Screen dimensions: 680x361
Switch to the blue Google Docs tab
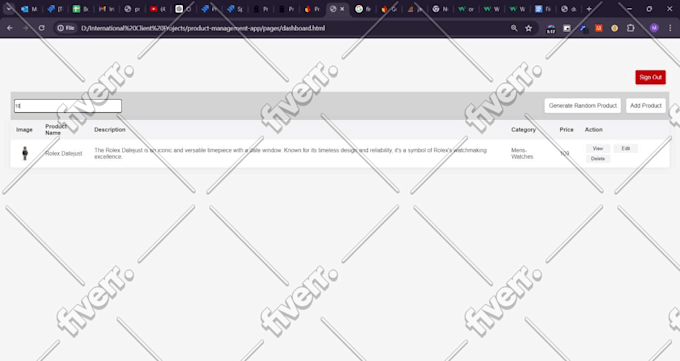[x=543, y=9]
